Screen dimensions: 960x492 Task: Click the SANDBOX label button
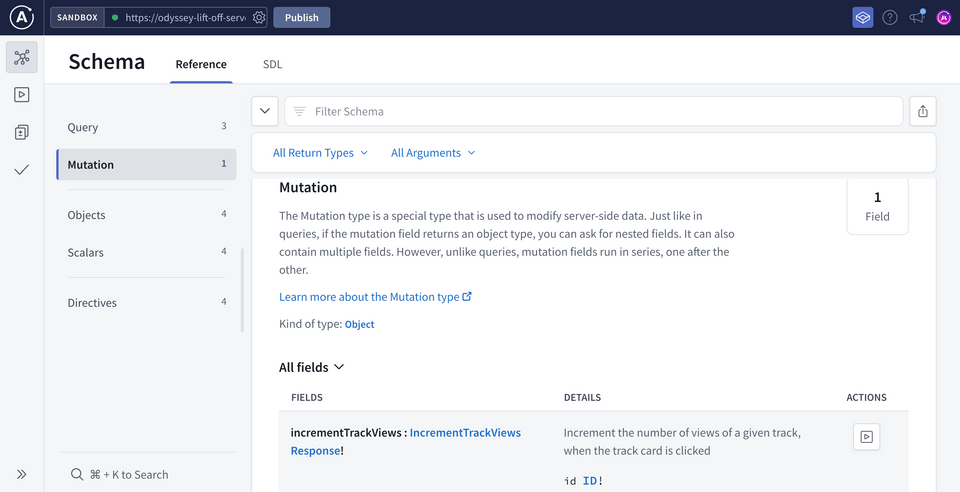click(77, 18)
